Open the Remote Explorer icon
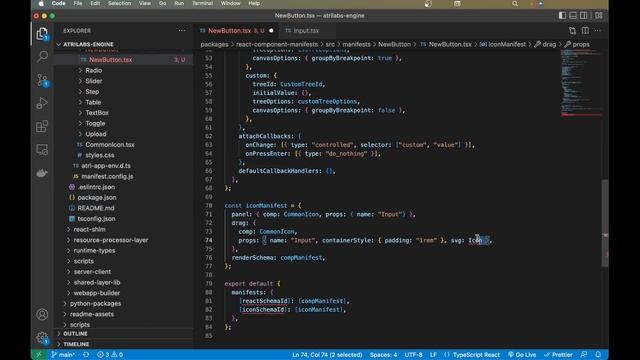 42,149
